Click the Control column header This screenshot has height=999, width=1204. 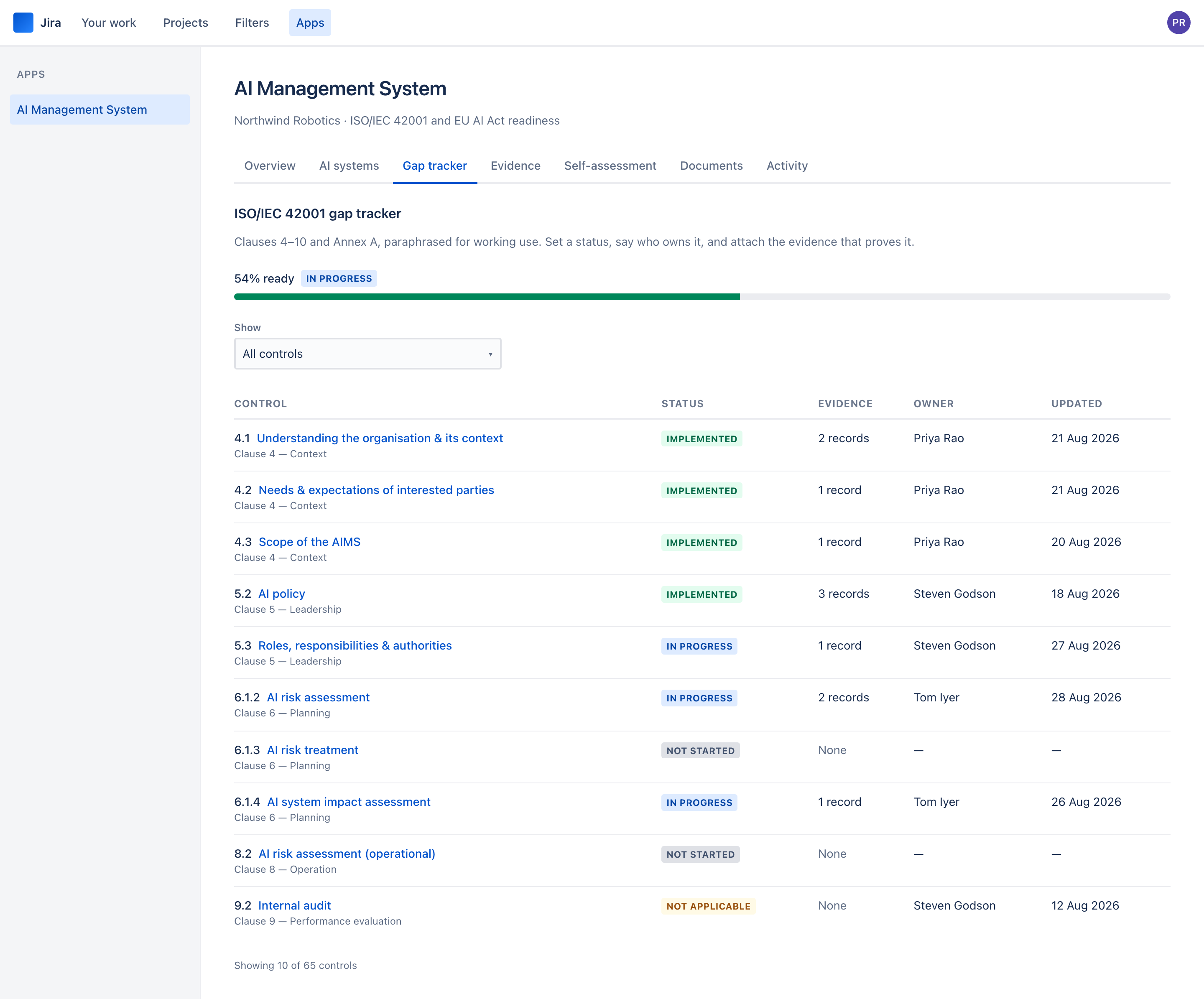click(260, 403)
